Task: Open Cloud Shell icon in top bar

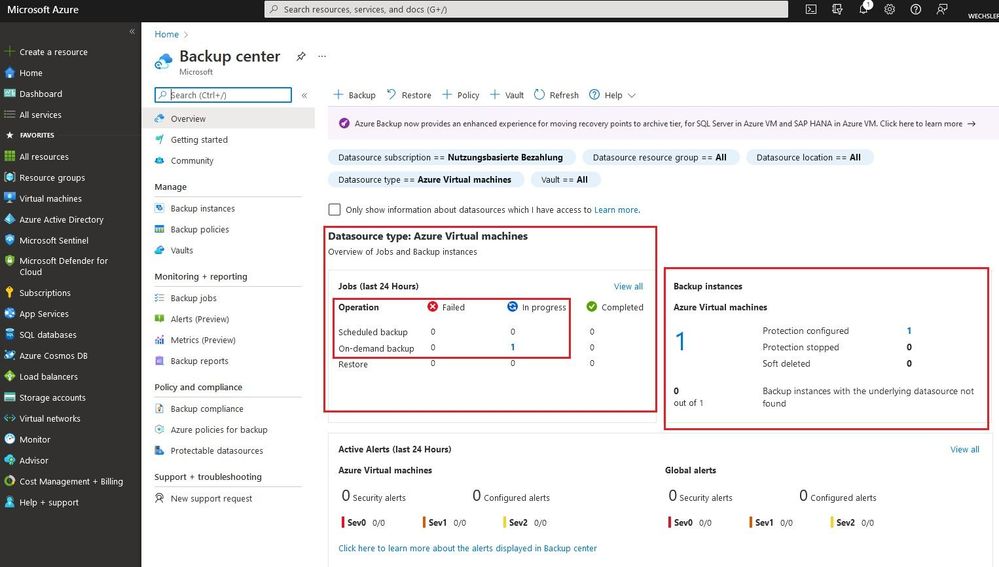Action: point(810,9)
